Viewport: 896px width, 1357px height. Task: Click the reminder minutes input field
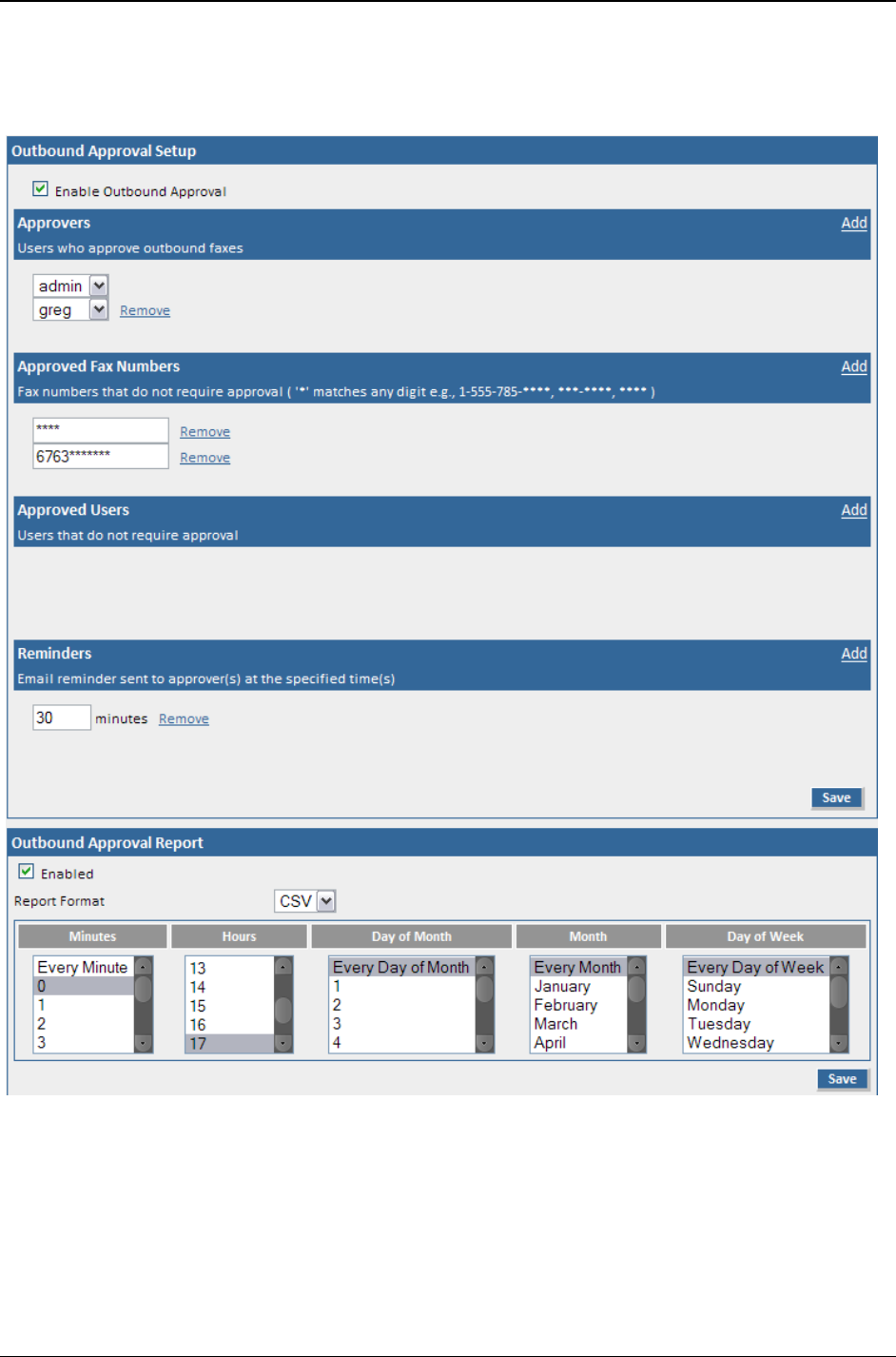coord(62,718)
